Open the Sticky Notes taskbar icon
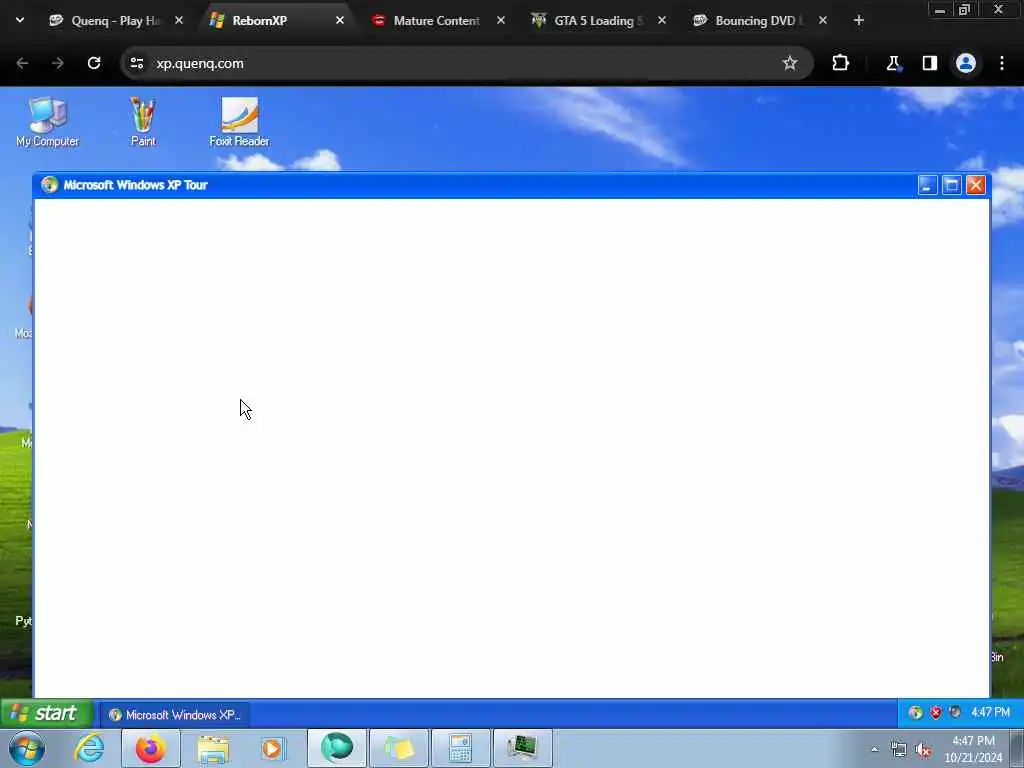The image size is (1024, 768). tap(399, 748)
